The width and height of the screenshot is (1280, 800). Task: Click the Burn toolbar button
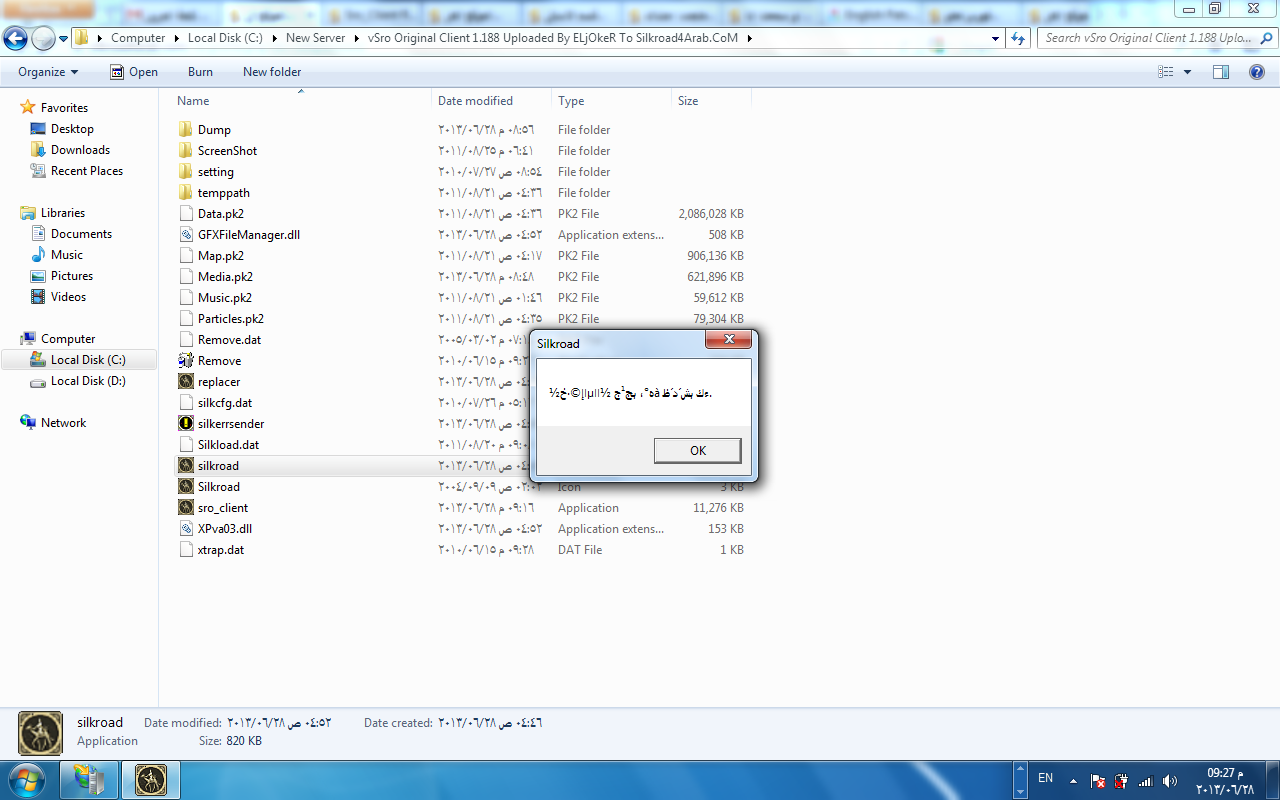point(200,72)
